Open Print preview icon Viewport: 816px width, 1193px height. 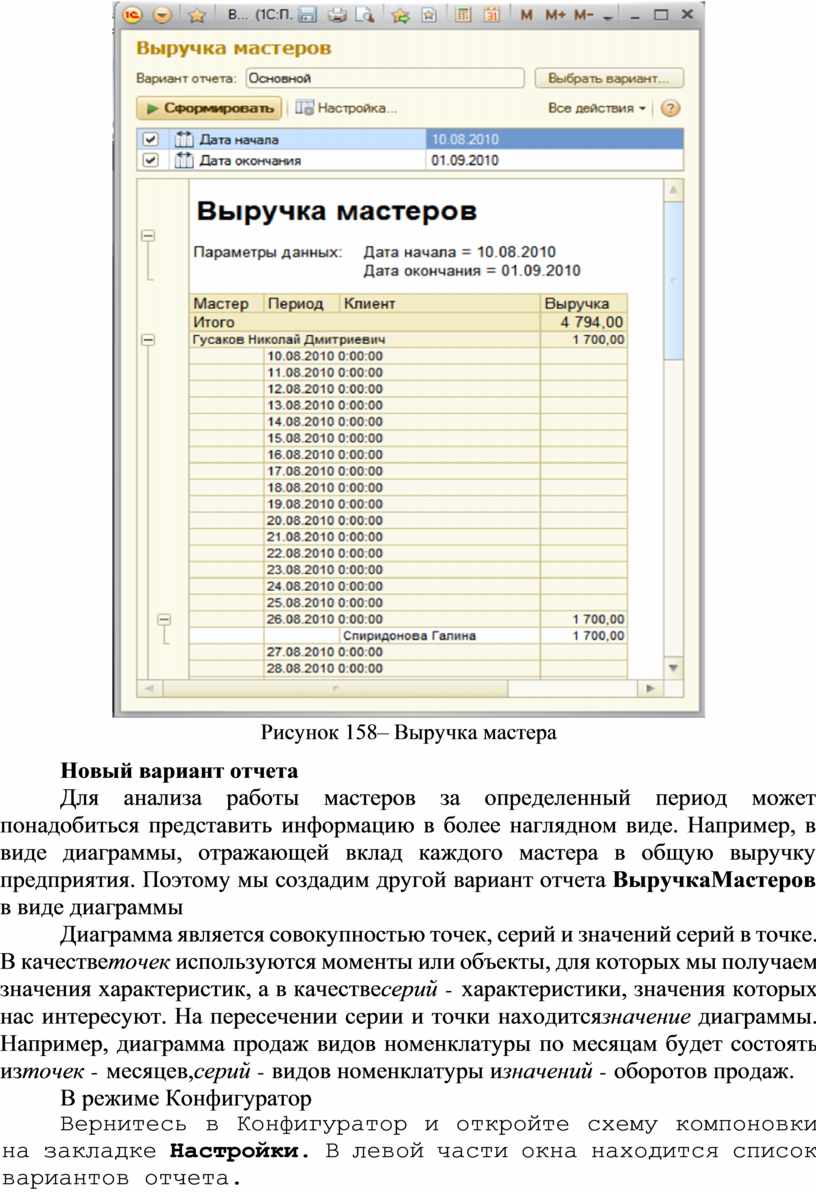click(x=365, y=14)
